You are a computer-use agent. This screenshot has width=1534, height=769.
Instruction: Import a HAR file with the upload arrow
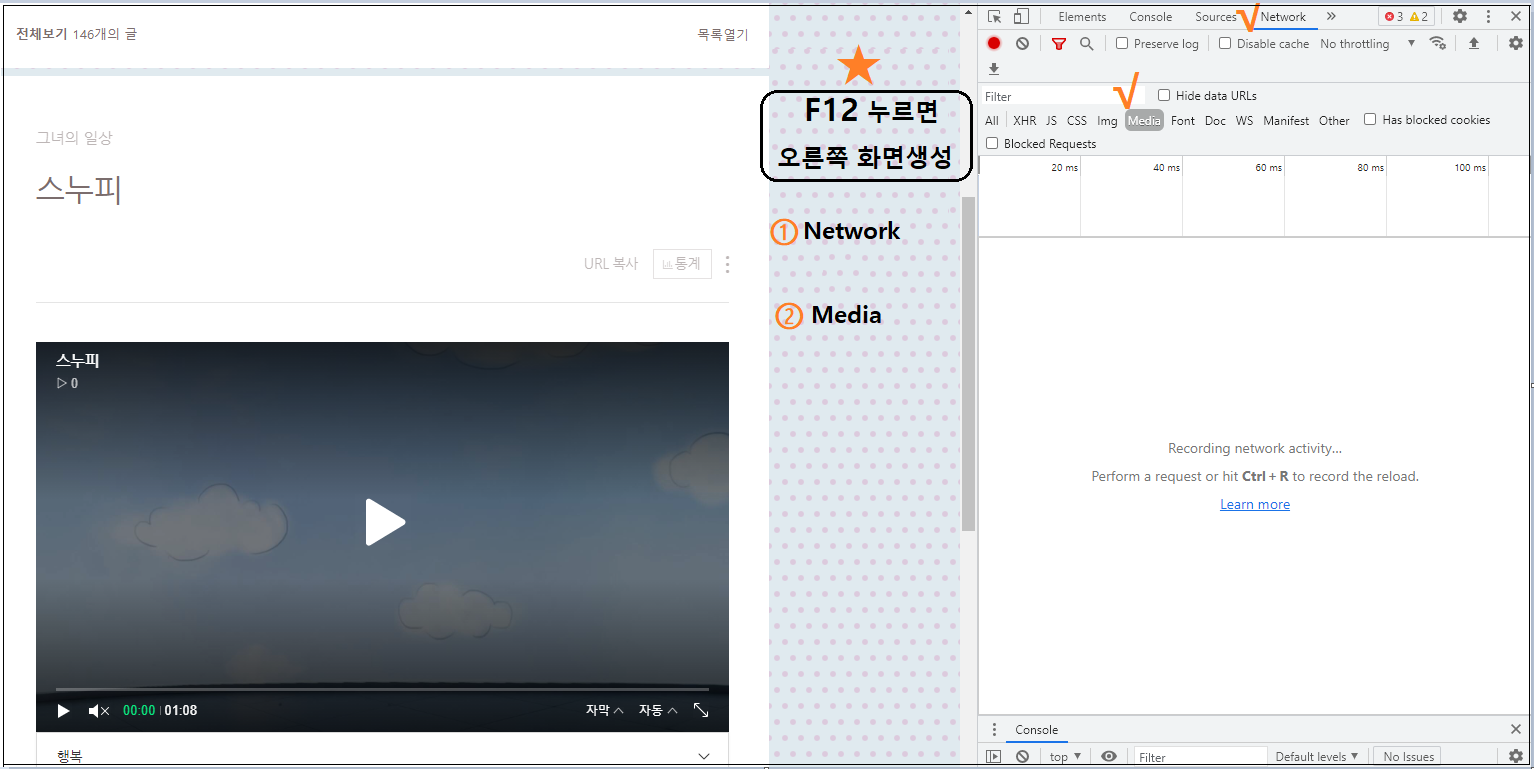point(1474,43)
